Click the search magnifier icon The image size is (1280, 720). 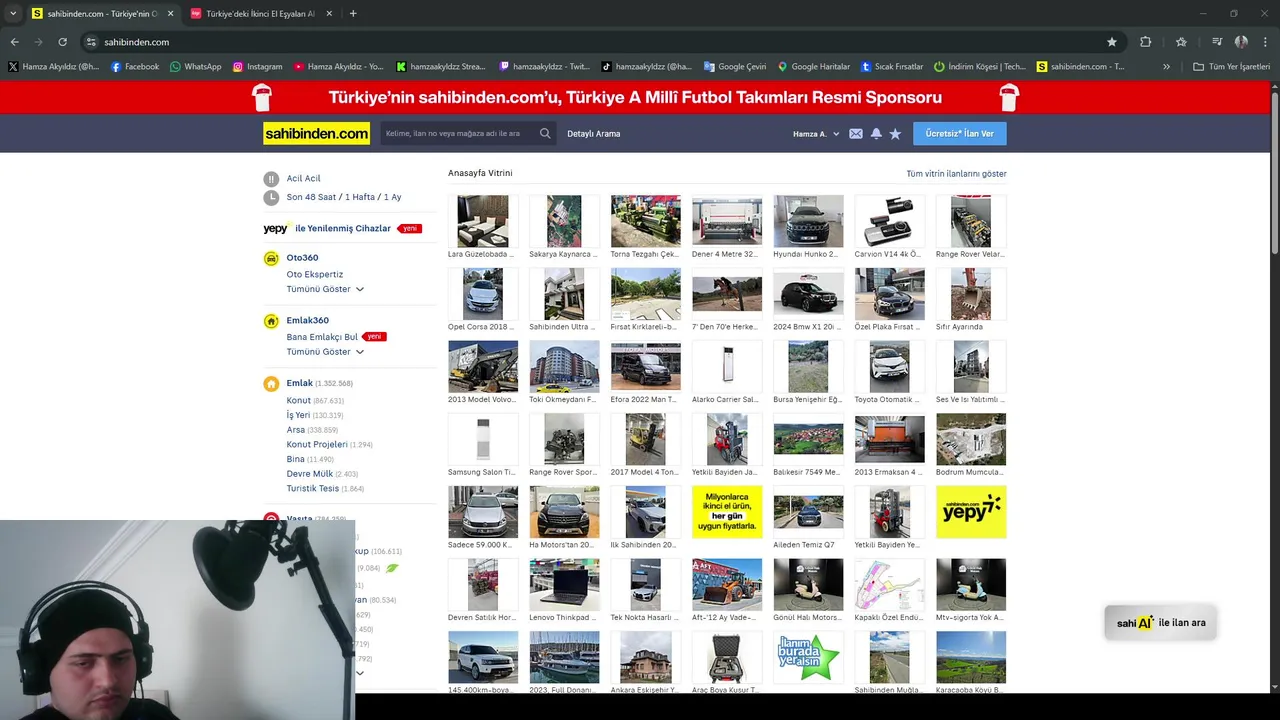click(545, 133)
